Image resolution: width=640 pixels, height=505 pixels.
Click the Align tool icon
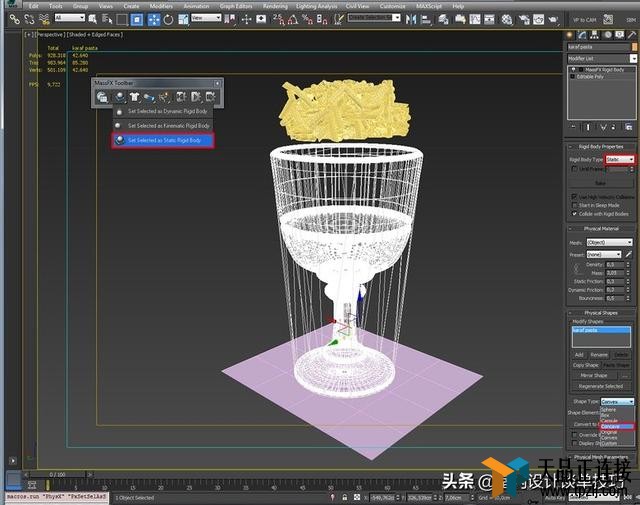point(426,19)
